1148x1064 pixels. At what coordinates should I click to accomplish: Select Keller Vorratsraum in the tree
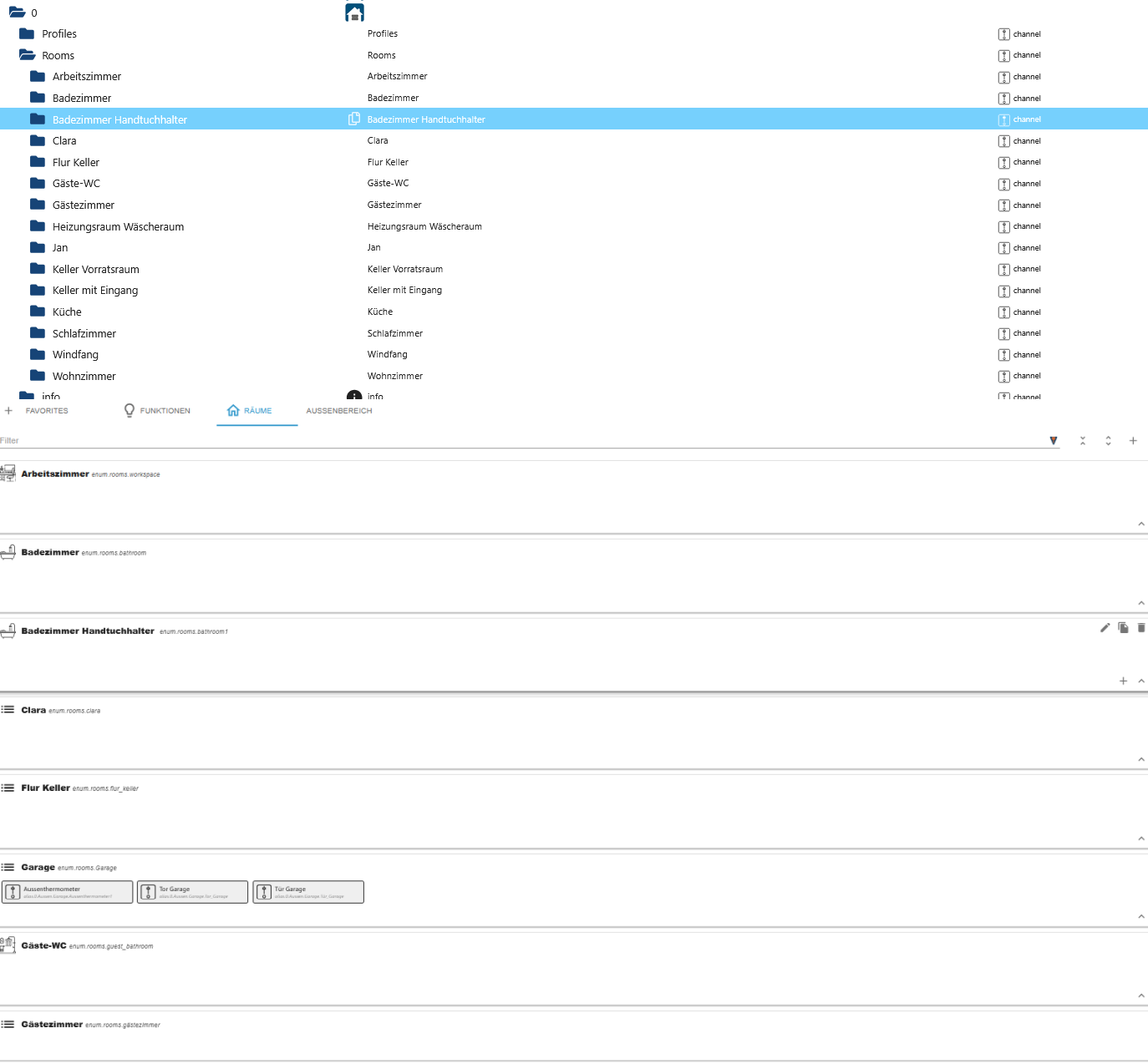click(x=96, y=269)
